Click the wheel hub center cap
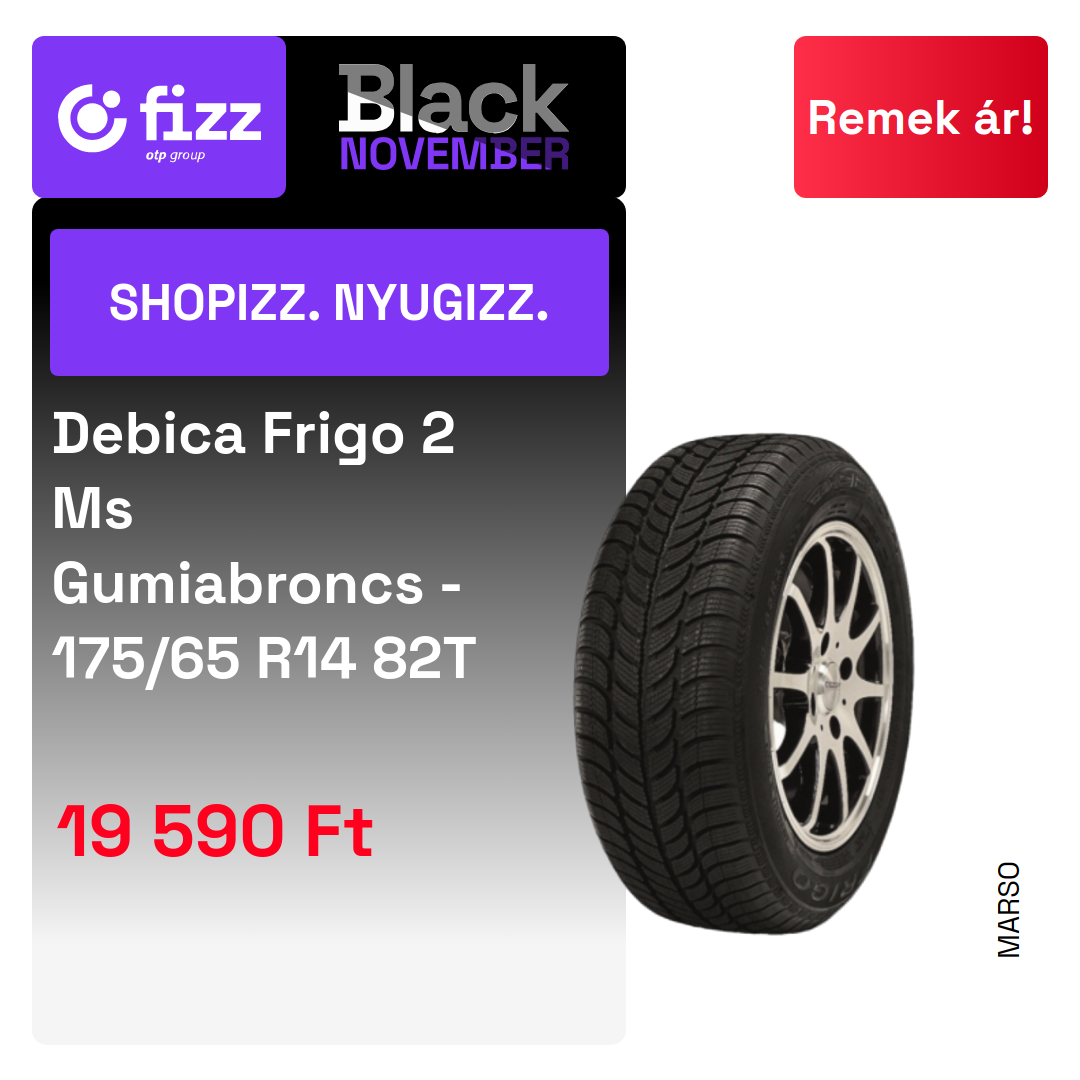The height and width of the screenshot is (1080, 1080). (x=831, y=683)
